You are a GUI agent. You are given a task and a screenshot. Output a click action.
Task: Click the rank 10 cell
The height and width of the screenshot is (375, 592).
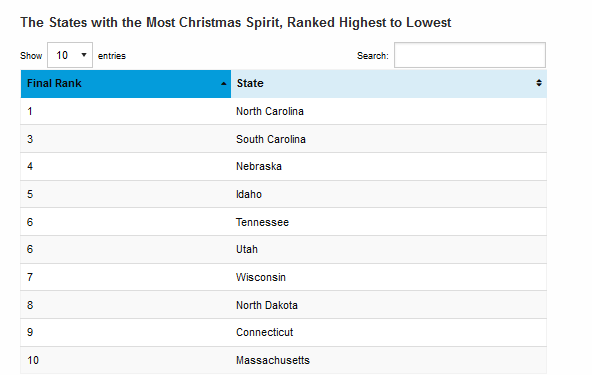[x=126, y=360]
